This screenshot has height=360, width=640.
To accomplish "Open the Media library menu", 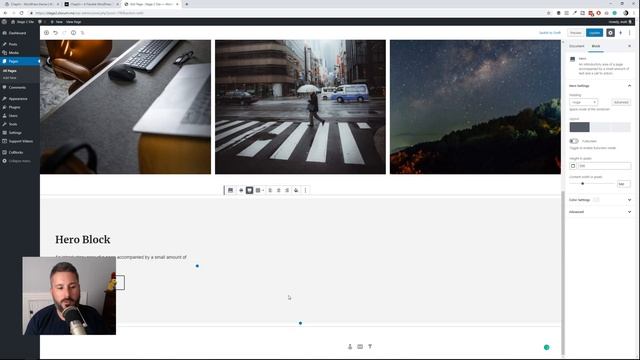I will coord(13,53).
